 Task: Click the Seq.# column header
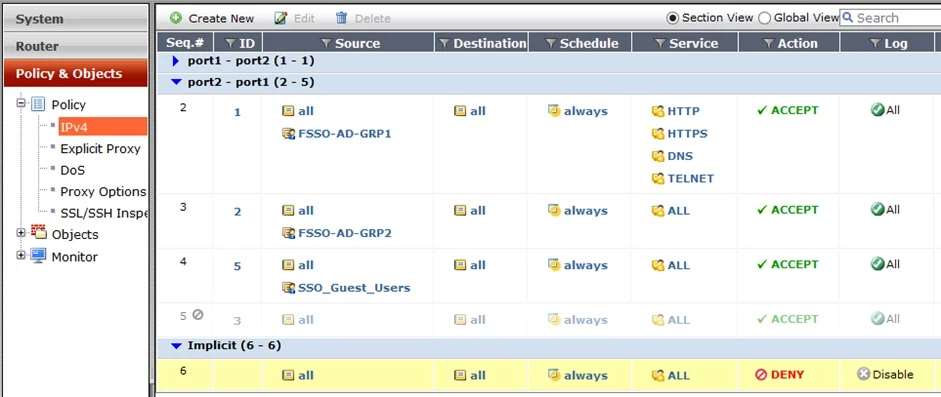tap(185, 43)
